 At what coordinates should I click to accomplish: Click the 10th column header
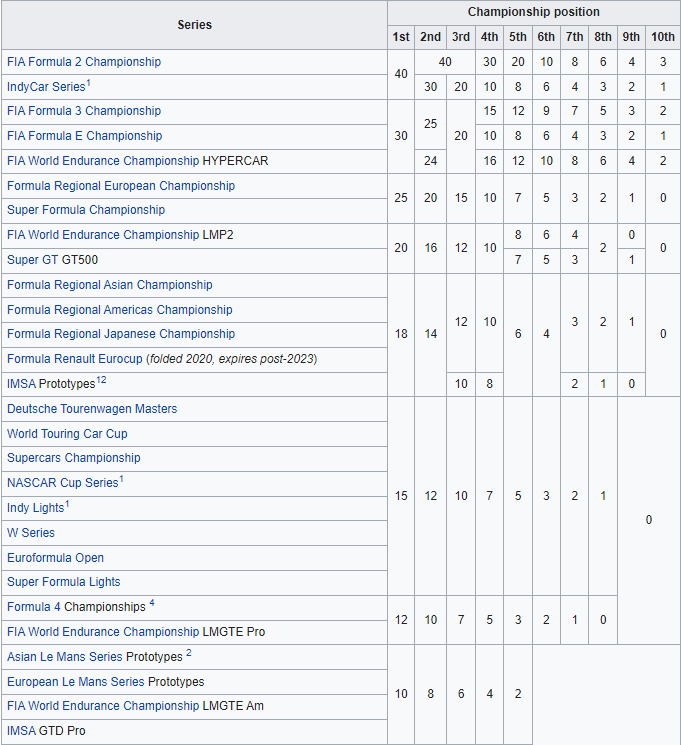tap(662, 37)
